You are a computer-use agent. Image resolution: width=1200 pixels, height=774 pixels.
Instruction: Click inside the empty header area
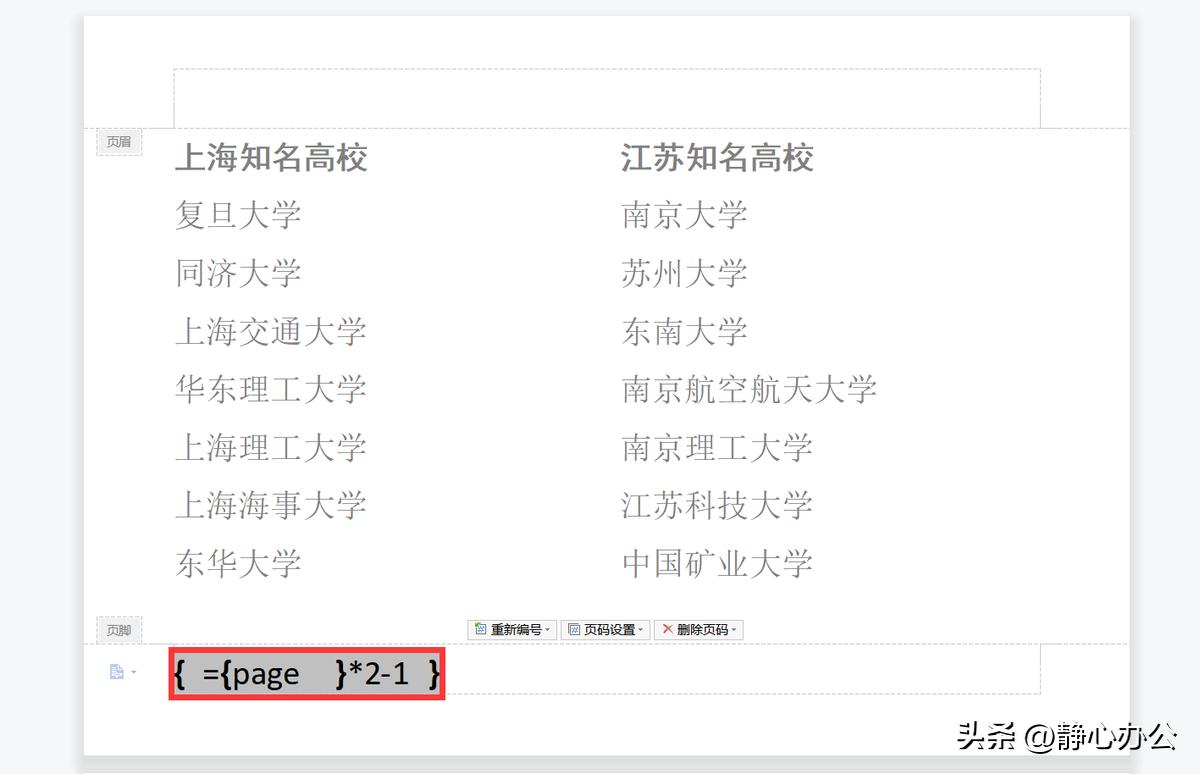pos(600,95)
